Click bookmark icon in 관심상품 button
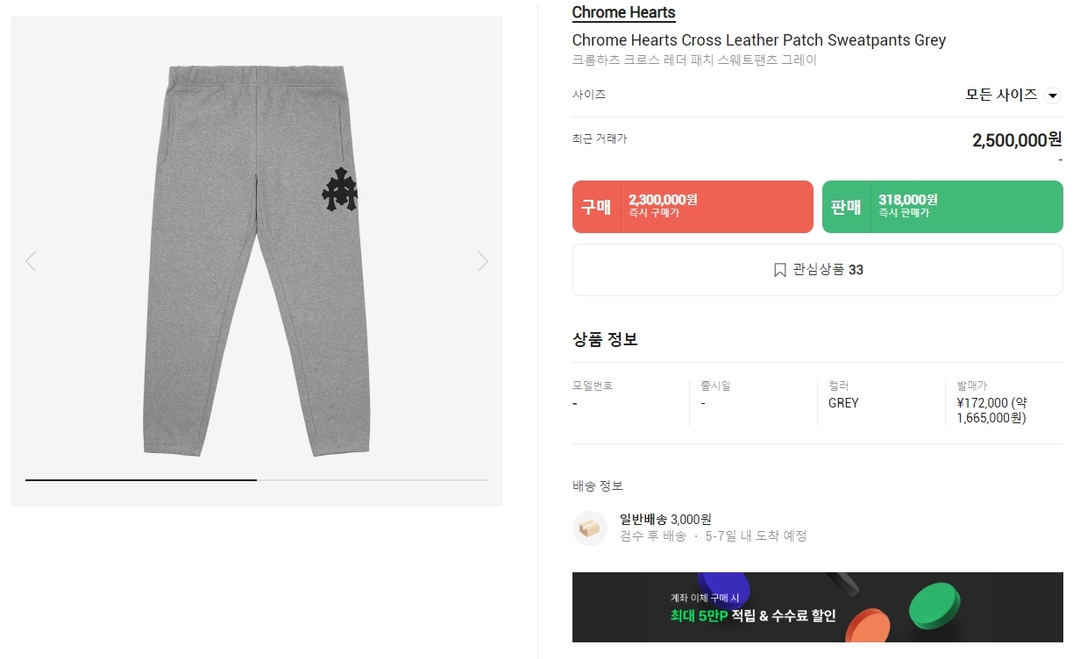 coord(780,270)
